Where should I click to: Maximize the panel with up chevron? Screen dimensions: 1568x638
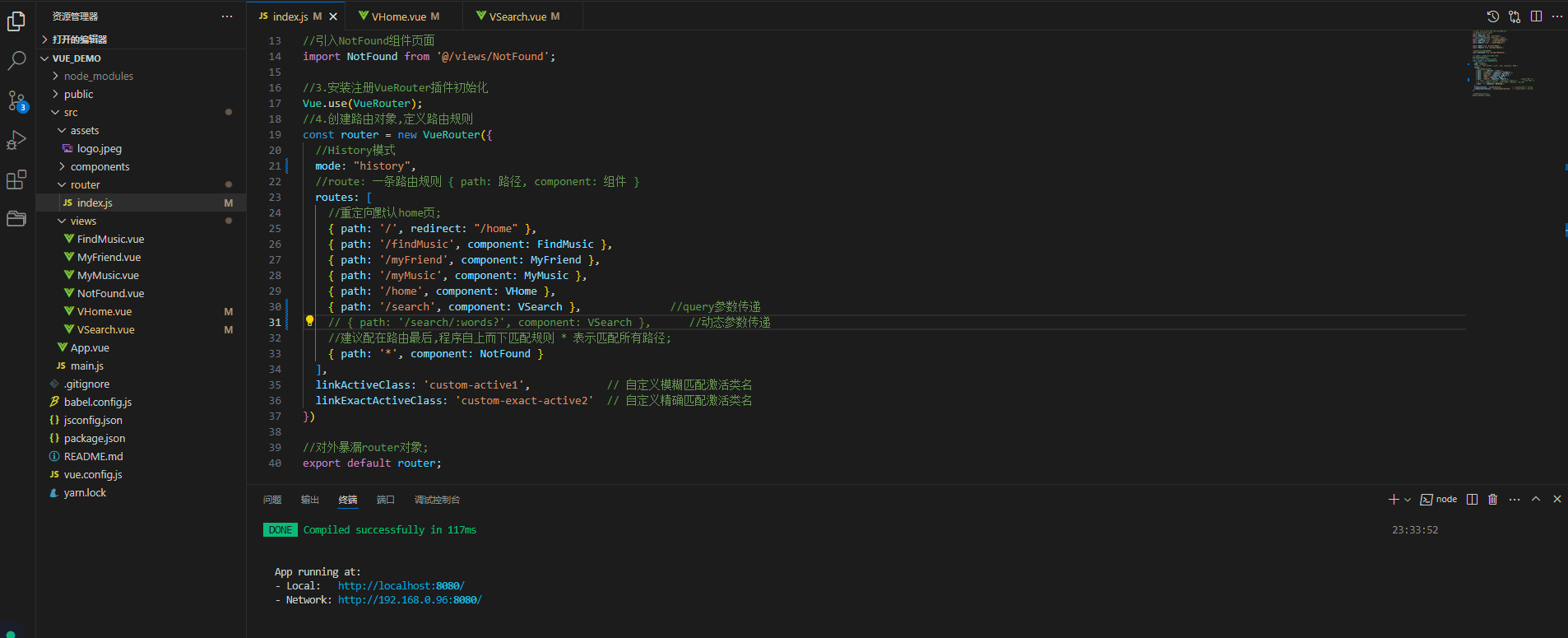[1536, 500]
